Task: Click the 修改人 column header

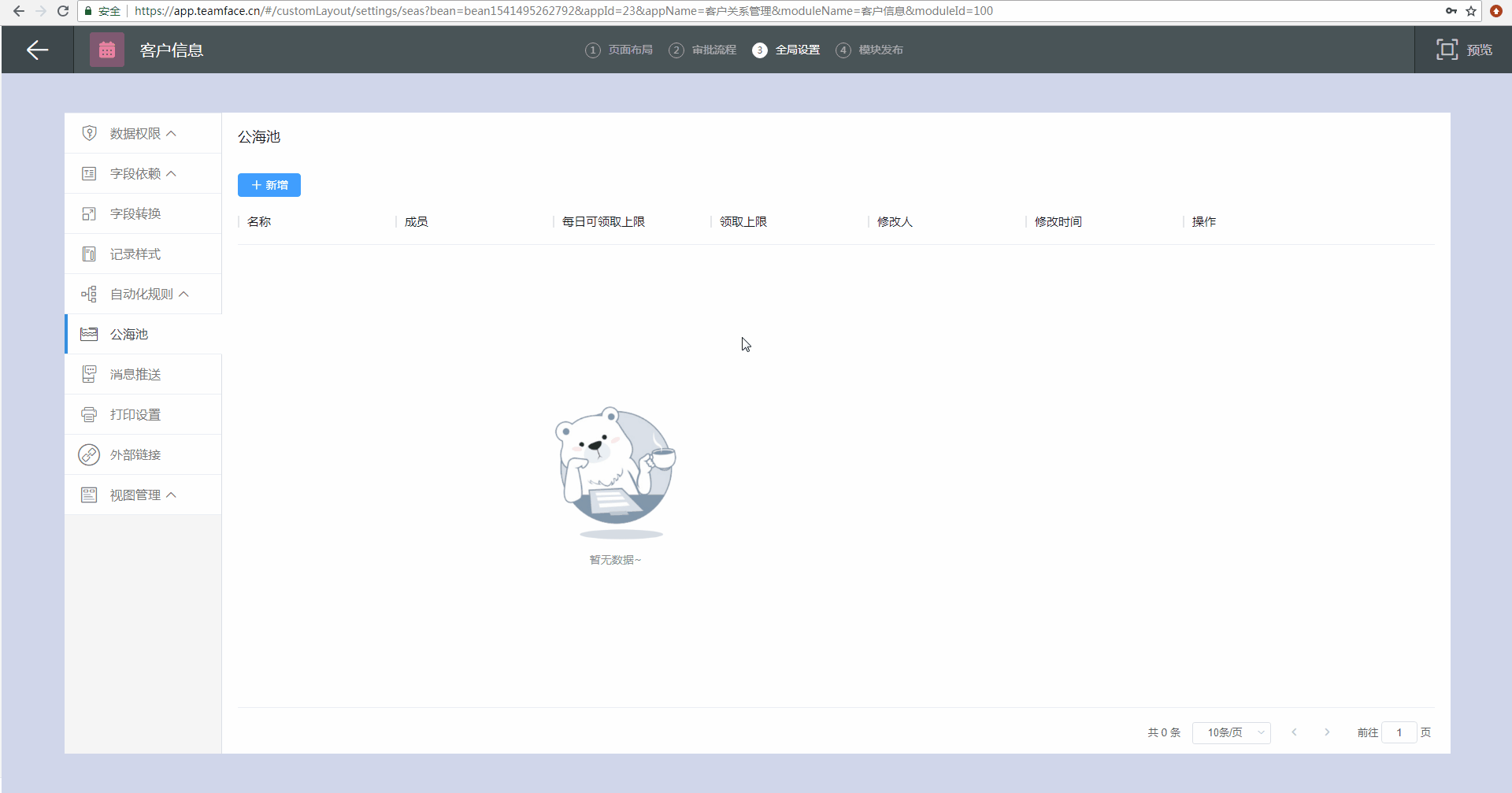Action: (x=895, y=222)
